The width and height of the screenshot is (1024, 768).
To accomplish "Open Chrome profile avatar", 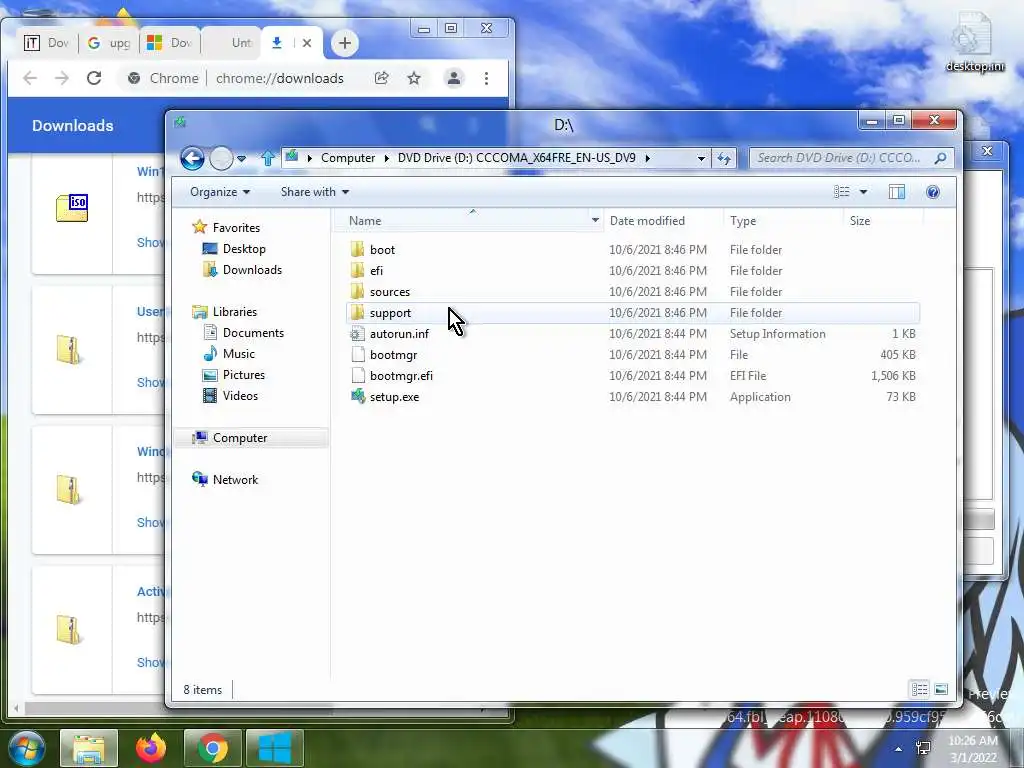I will 454,78.
